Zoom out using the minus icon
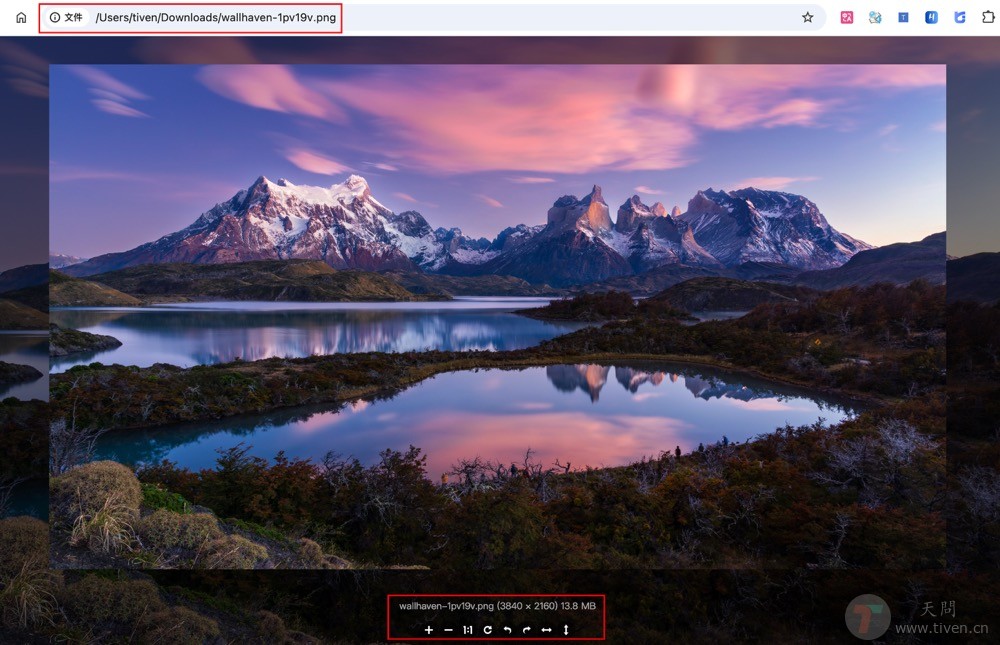 (447, 630)
